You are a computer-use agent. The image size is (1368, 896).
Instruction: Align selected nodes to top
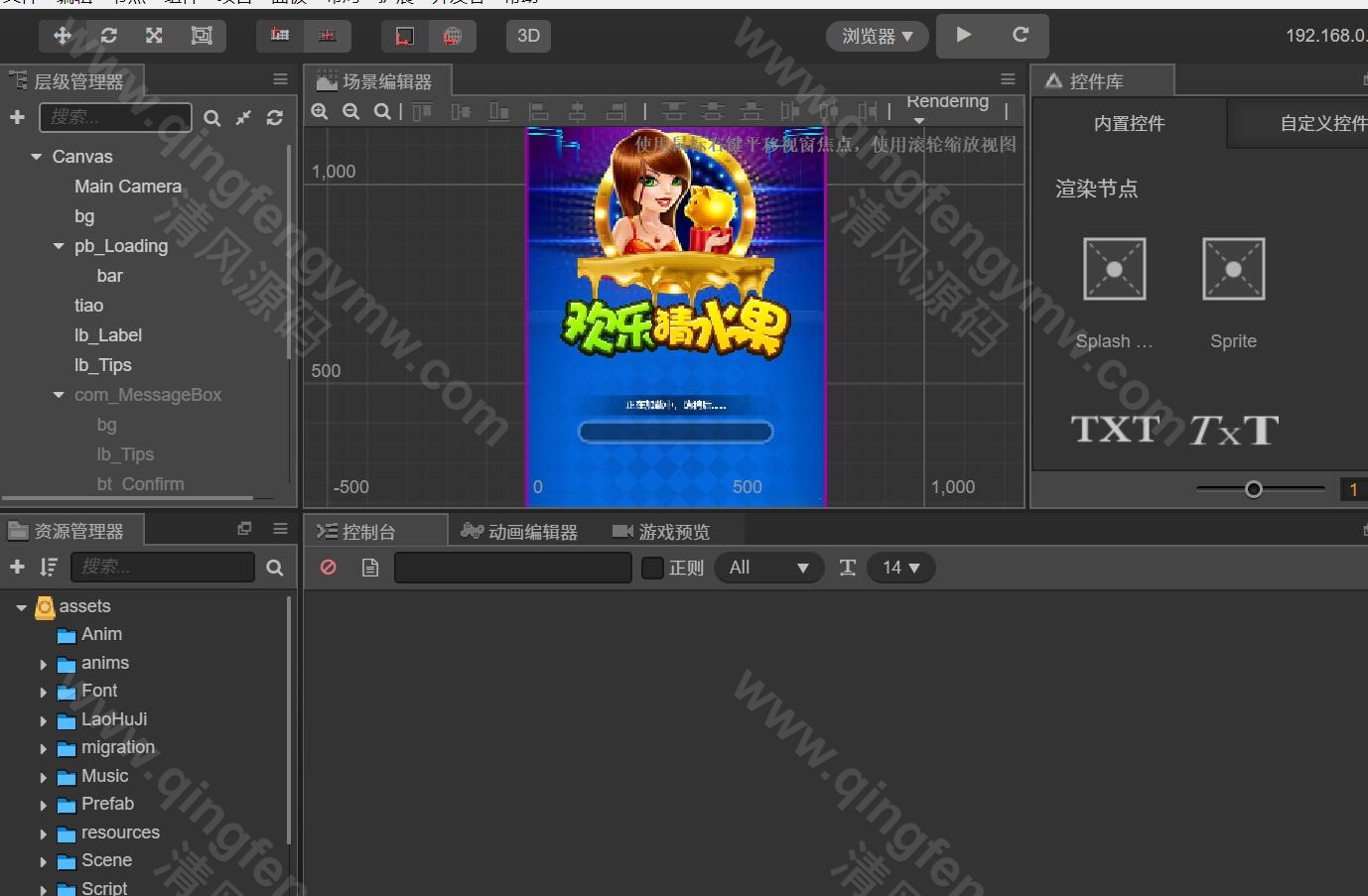(422, 111)
